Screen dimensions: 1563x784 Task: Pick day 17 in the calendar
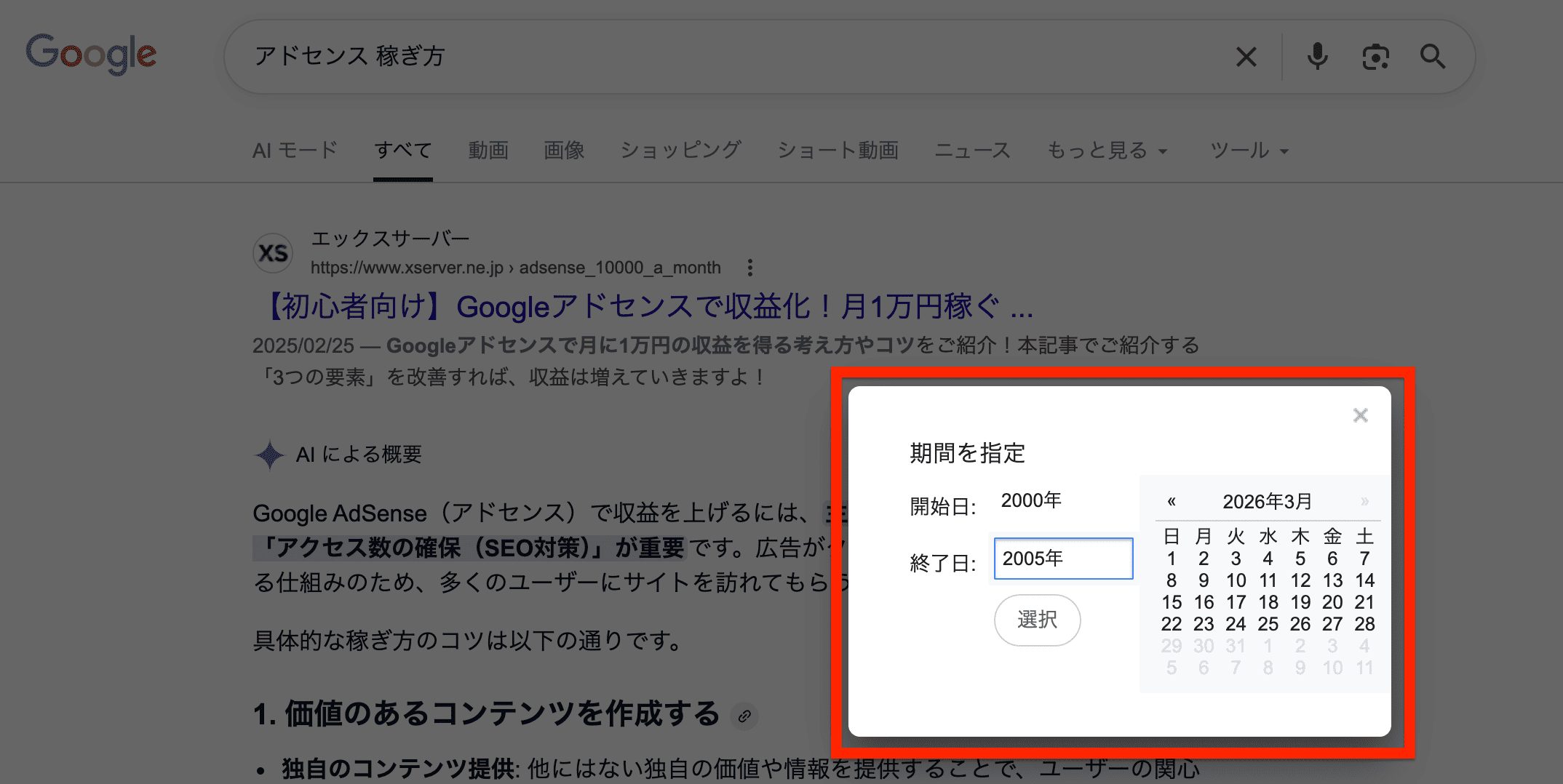coord(1236,602)
